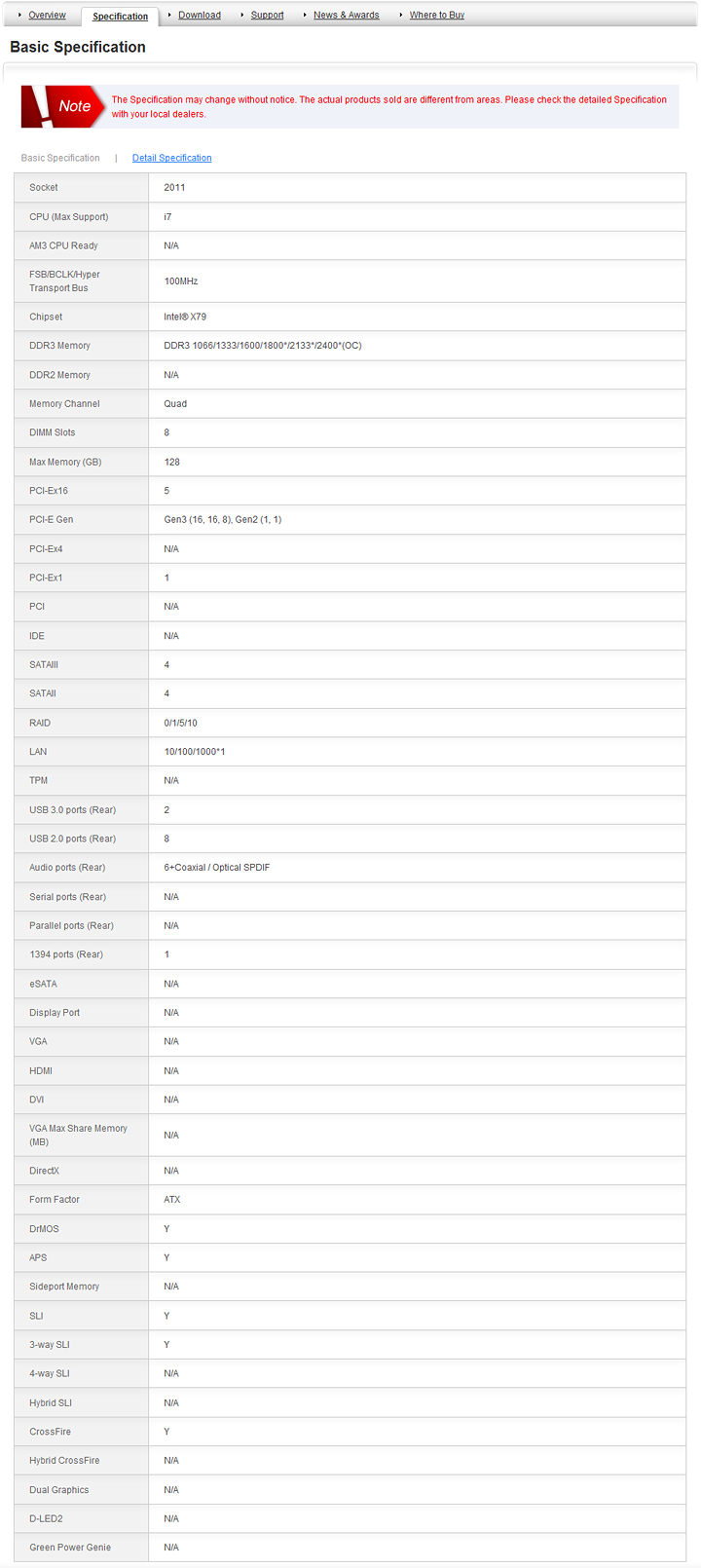Switch to News & Awards tab

347,15
